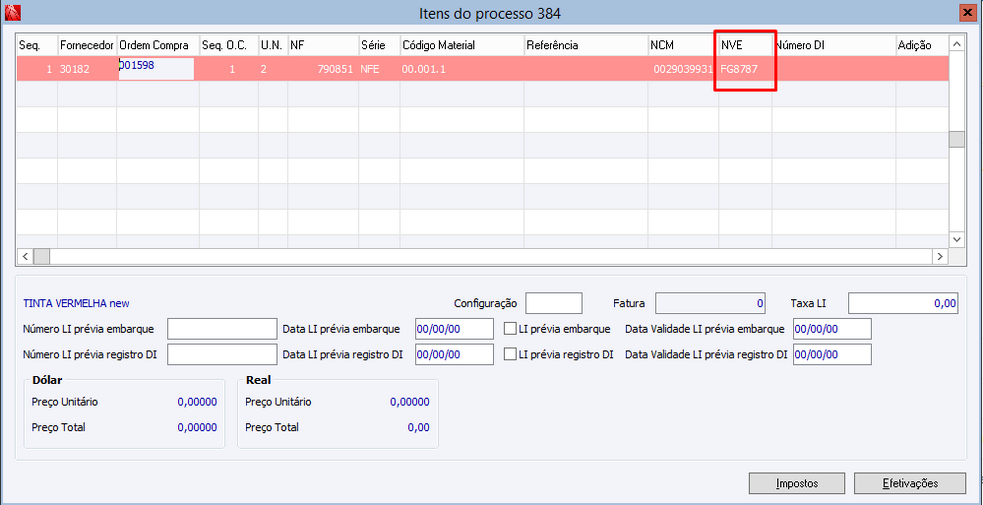Click Data LI prévia embarque date field
Image resolution: width=983 pixels, height=505 pixels.
point(455,328)
